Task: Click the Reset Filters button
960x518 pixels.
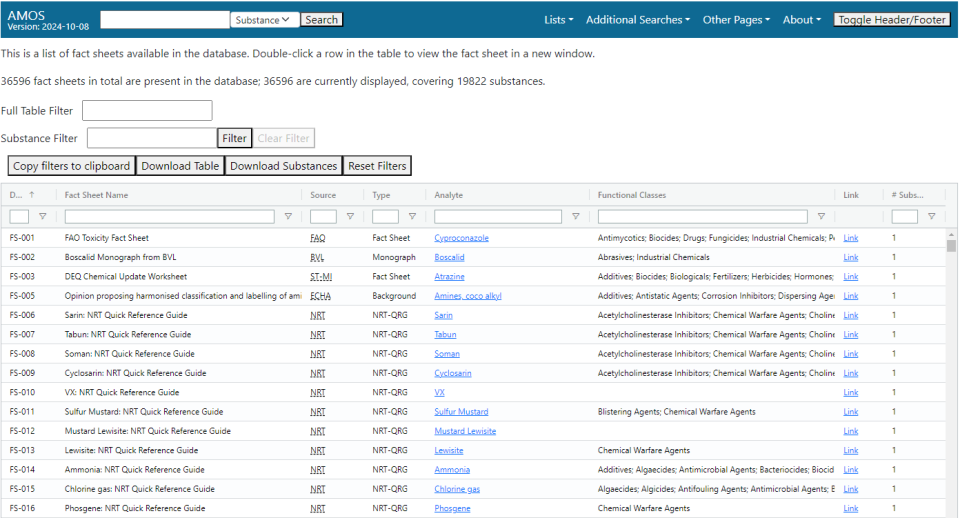Action: [377, 166]
